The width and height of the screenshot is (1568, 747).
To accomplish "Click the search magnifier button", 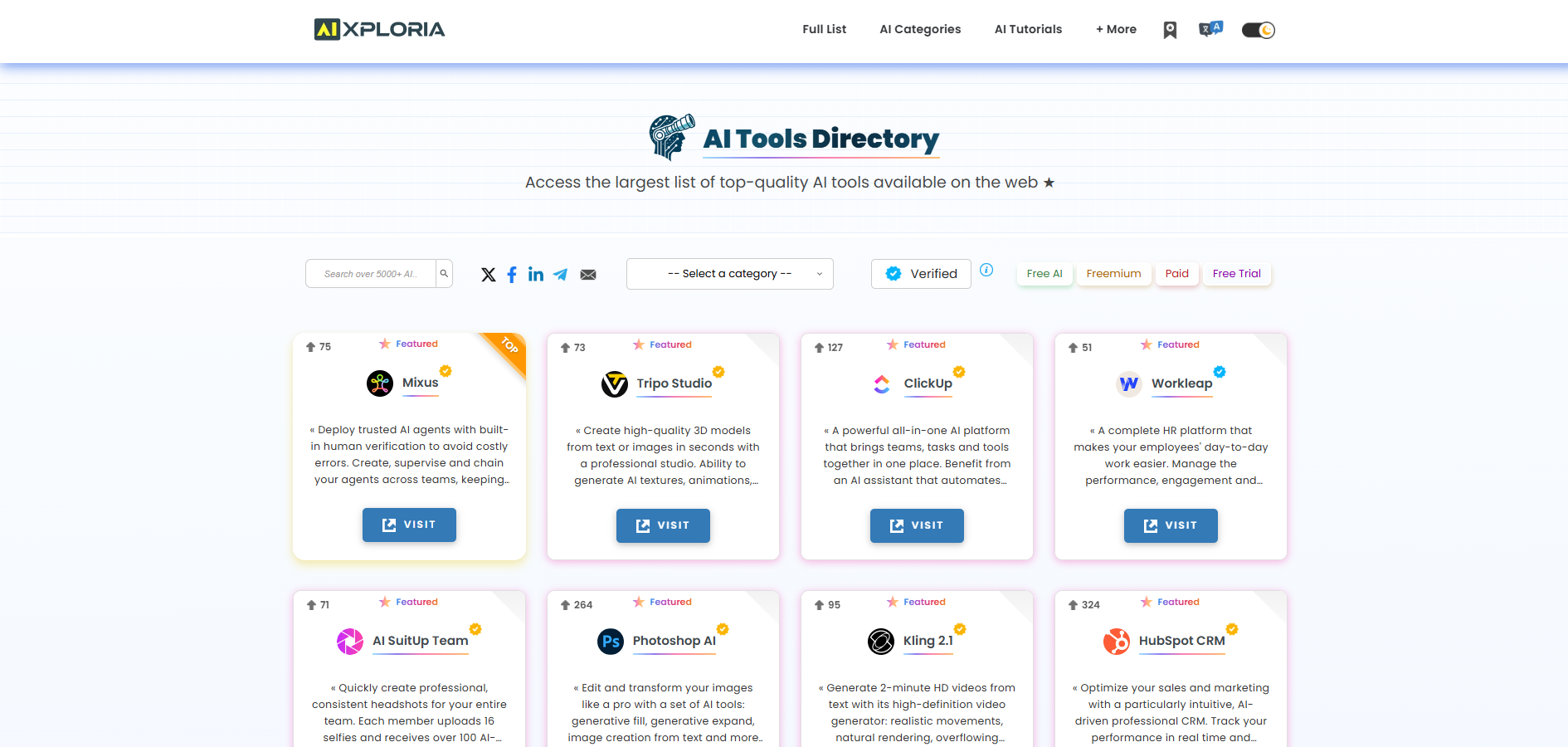I will (x=444, y=273).
